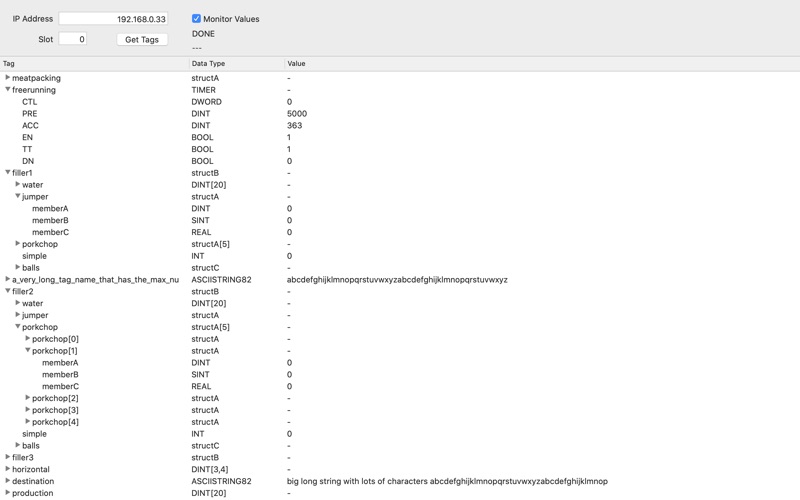Click the destination tag's string value

click(447, 481)
